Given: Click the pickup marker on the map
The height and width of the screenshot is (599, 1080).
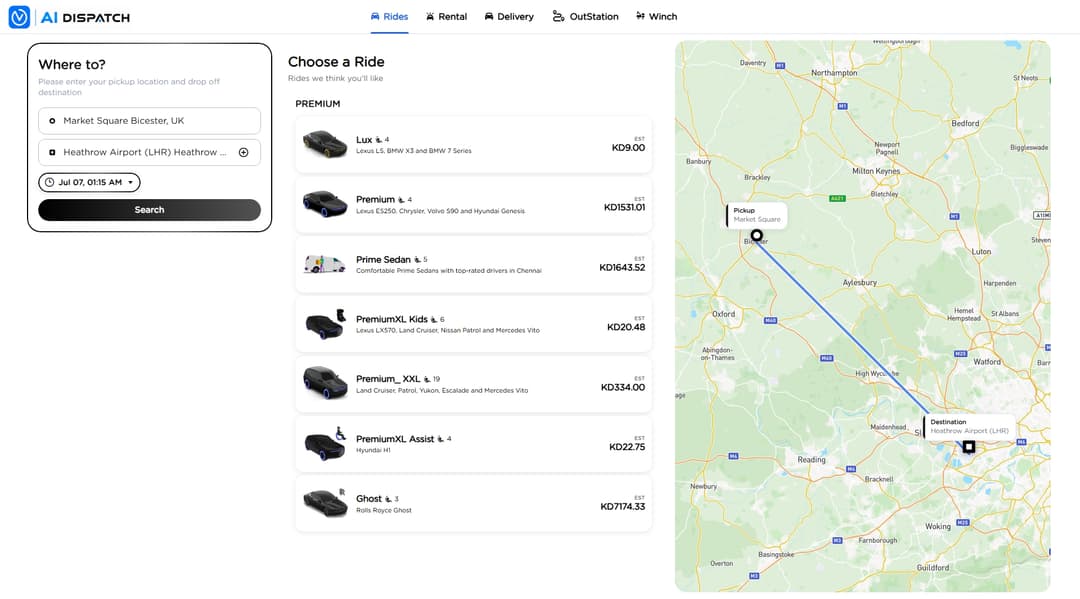Looking at the screenshot, I should [x=756, y=235].
